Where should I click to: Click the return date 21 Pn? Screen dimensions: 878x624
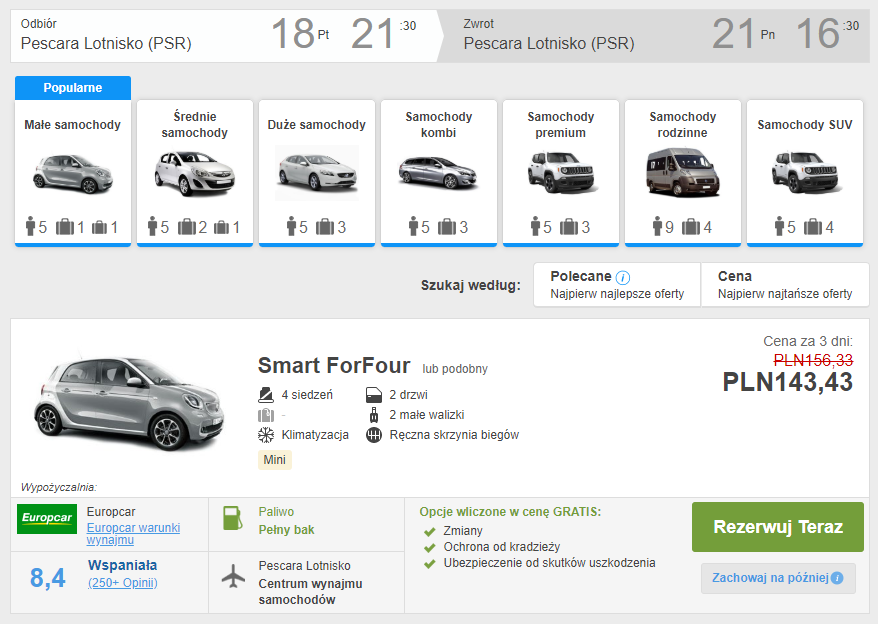[744, 34]
